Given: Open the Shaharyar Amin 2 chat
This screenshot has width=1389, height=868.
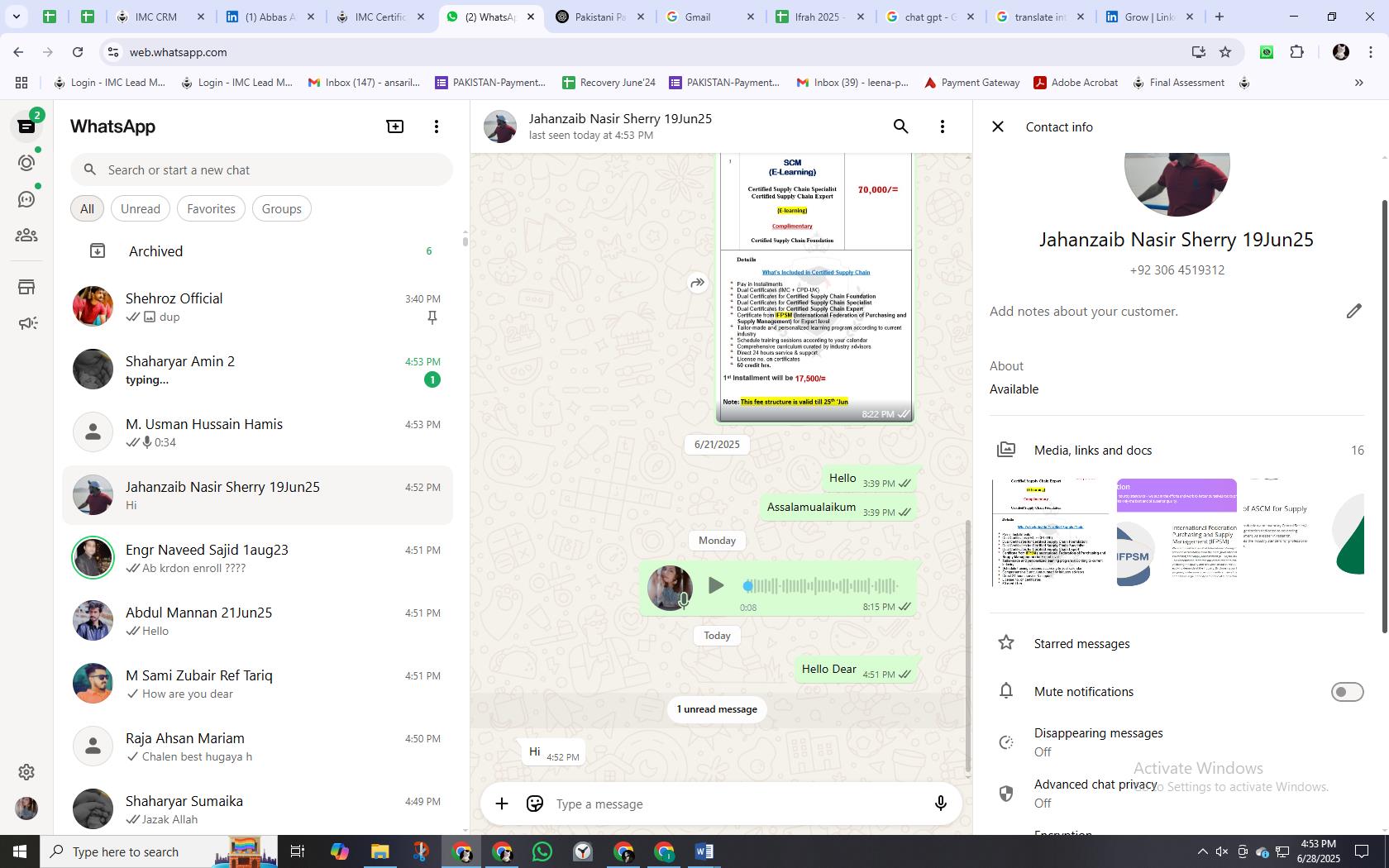Looking at the screenshot, I should (258, 370).
